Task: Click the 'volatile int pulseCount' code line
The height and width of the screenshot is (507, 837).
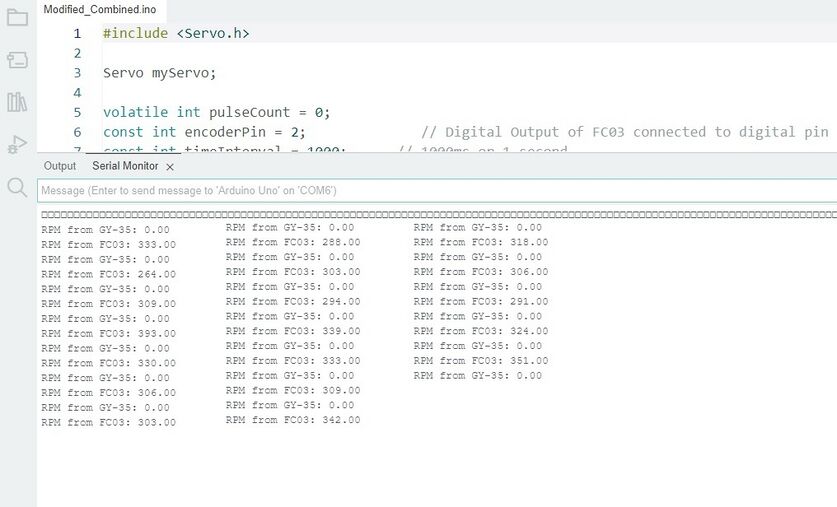Action: (216, 112)
